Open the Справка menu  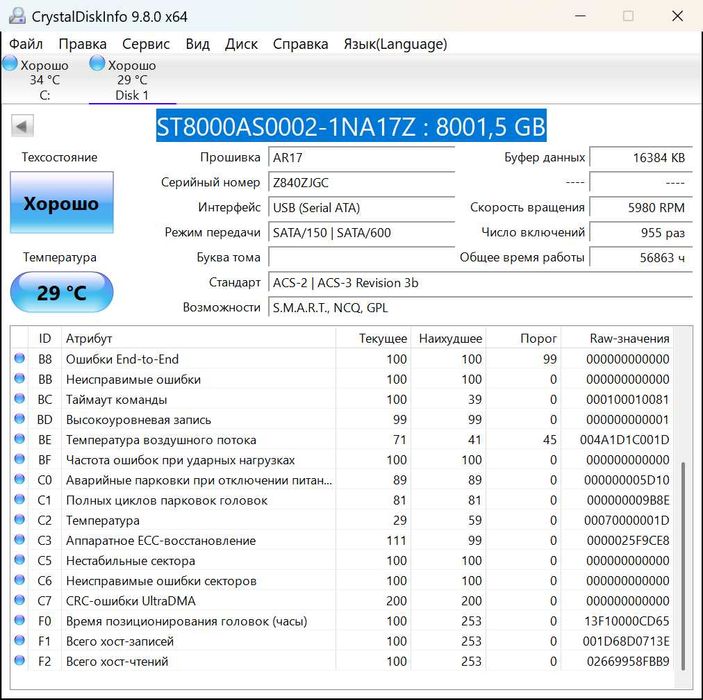(x=300, y=44)
